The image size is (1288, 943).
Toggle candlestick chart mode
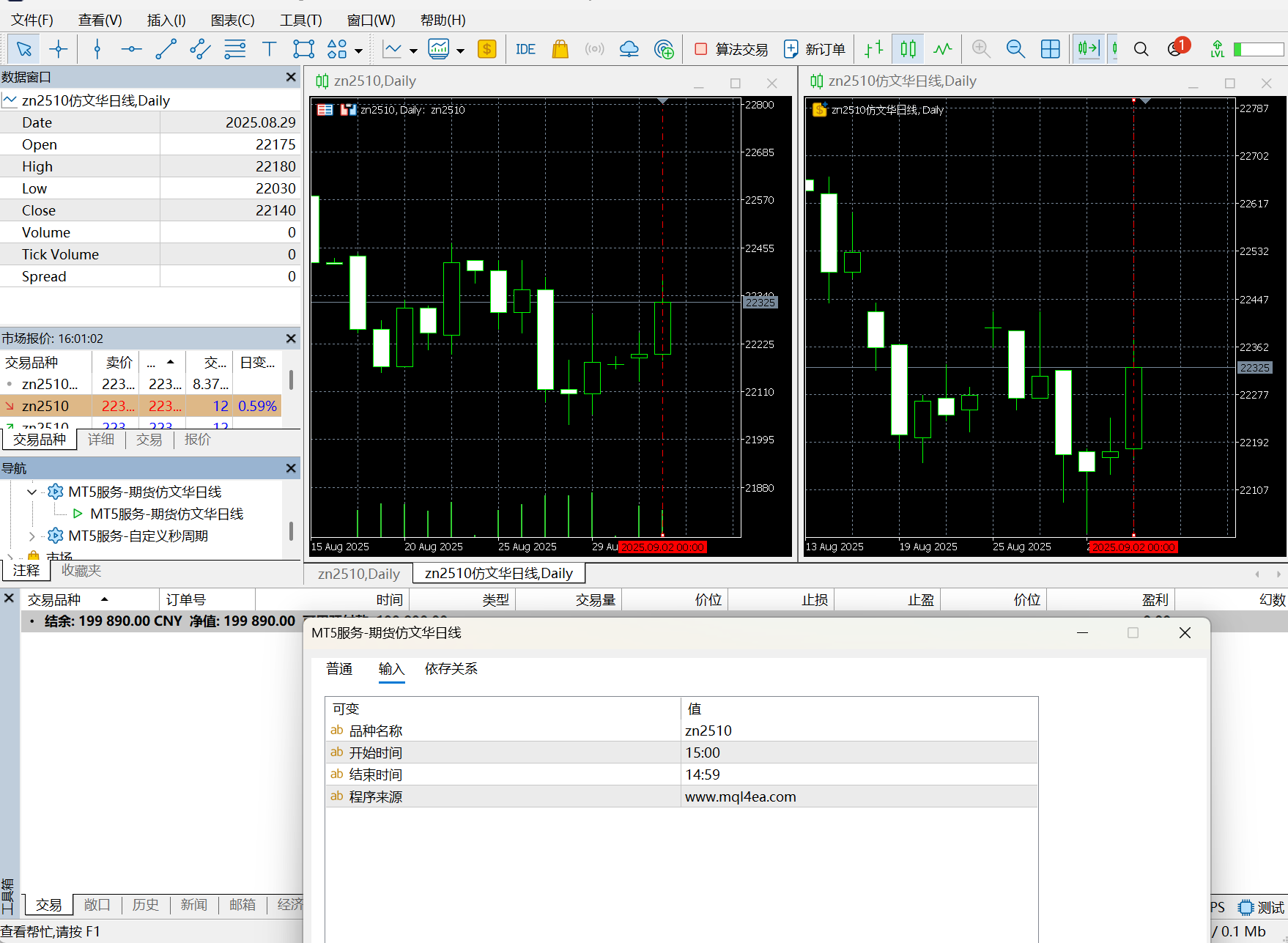pyautogui.click(x=908, y=49)
